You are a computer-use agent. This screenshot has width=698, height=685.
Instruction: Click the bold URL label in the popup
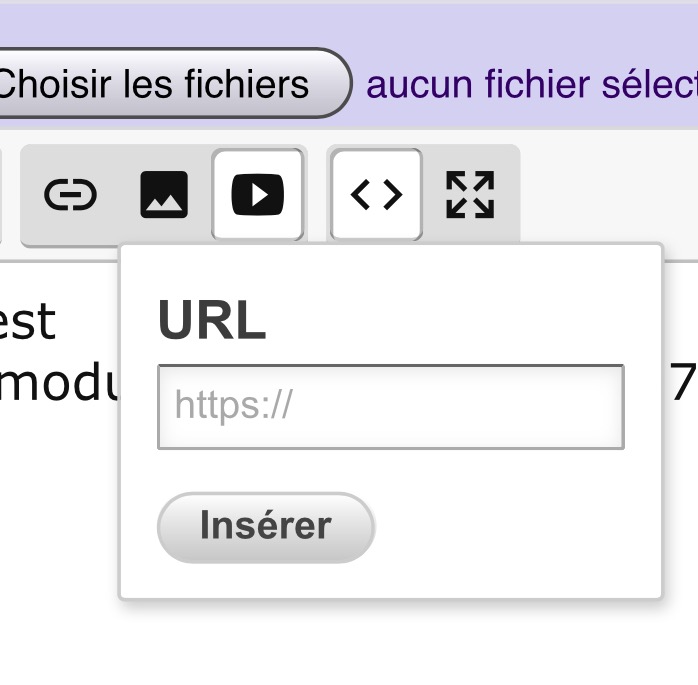click(x=212, y=321)
